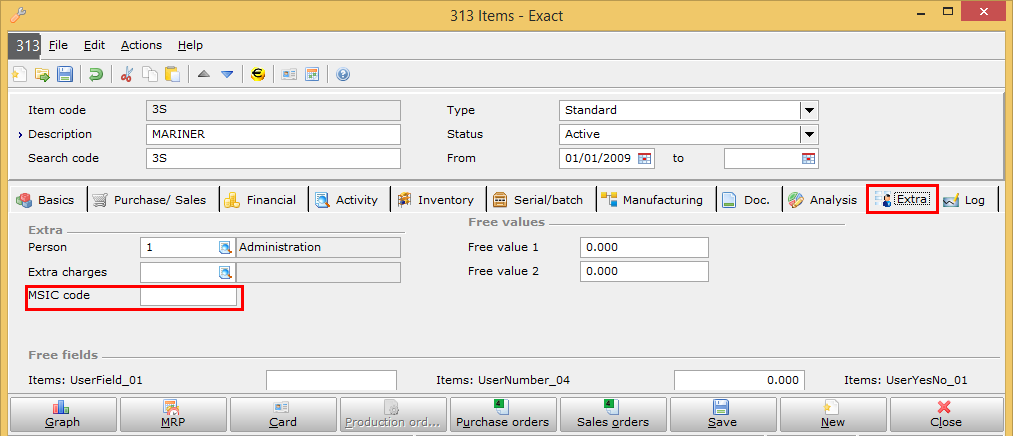Click the Cut scissors toolbar icon

point(127,74)
